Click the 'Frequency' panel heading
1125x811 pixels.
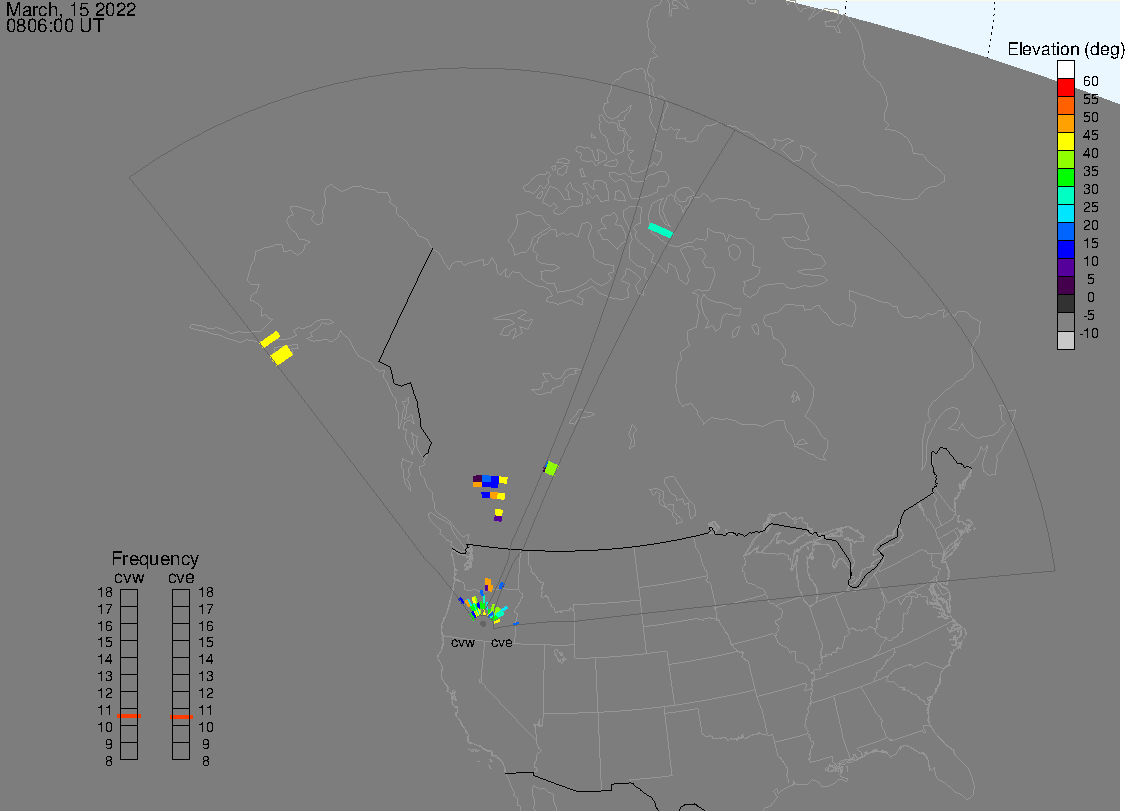click(155, 558)
